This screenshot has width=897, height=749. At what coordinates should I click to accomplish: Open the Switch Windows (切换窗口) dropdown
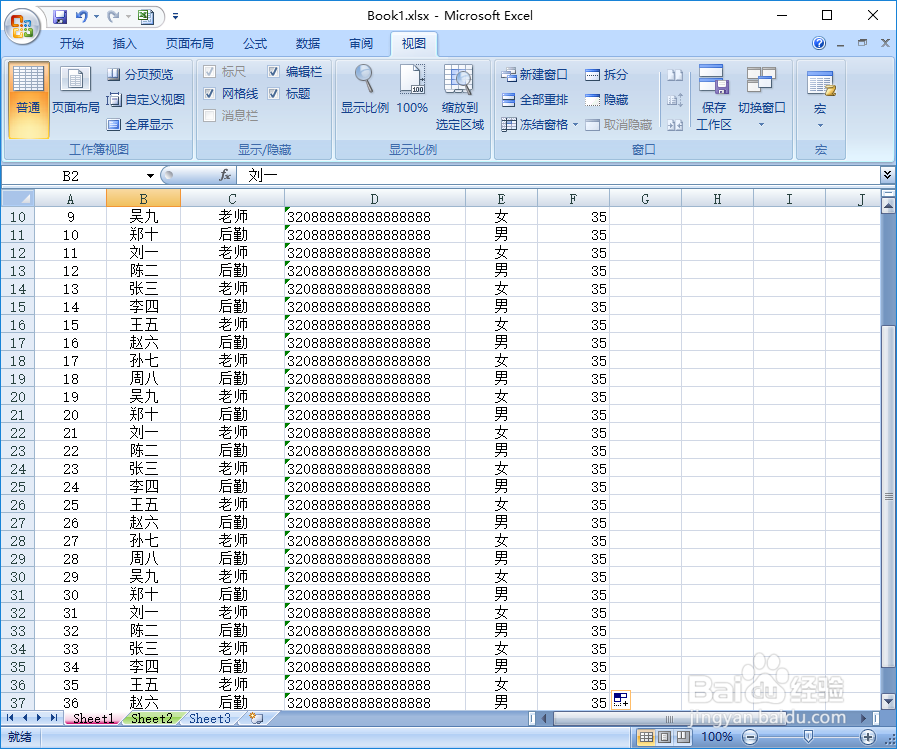point(761,98)
